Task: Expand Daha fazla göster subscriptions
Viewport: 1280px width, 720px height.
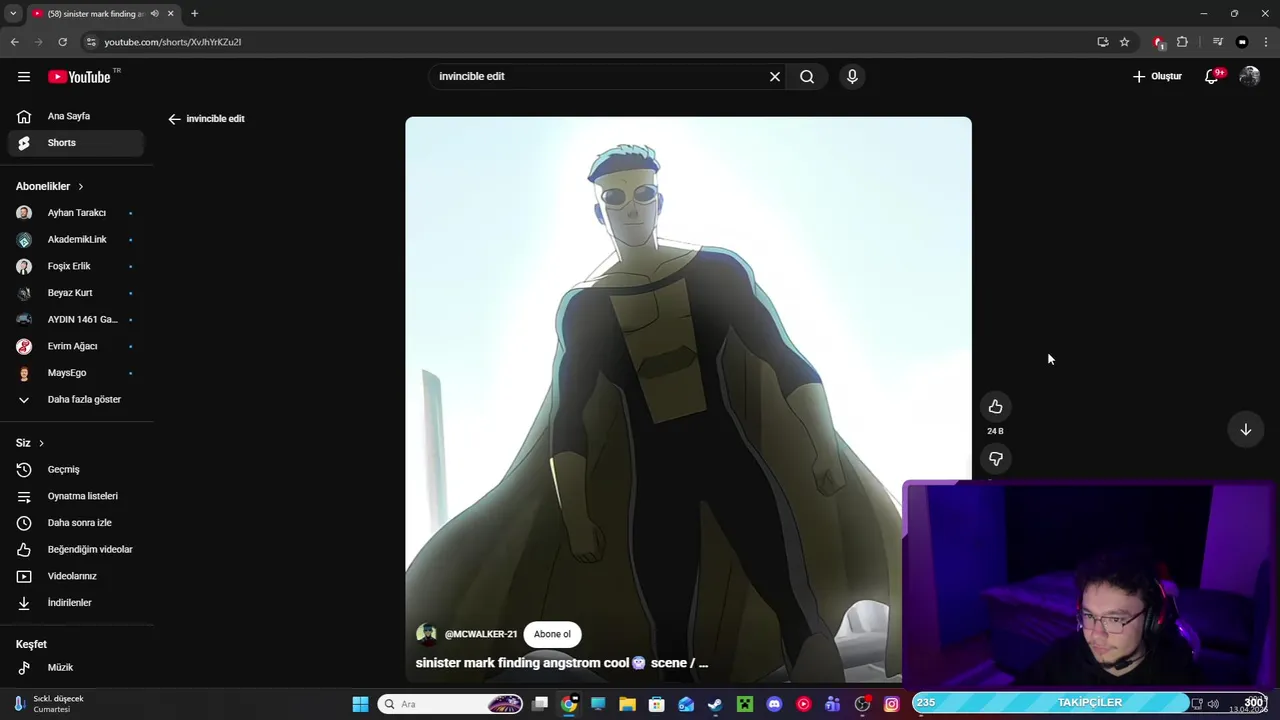Action: tap(76, 400)
